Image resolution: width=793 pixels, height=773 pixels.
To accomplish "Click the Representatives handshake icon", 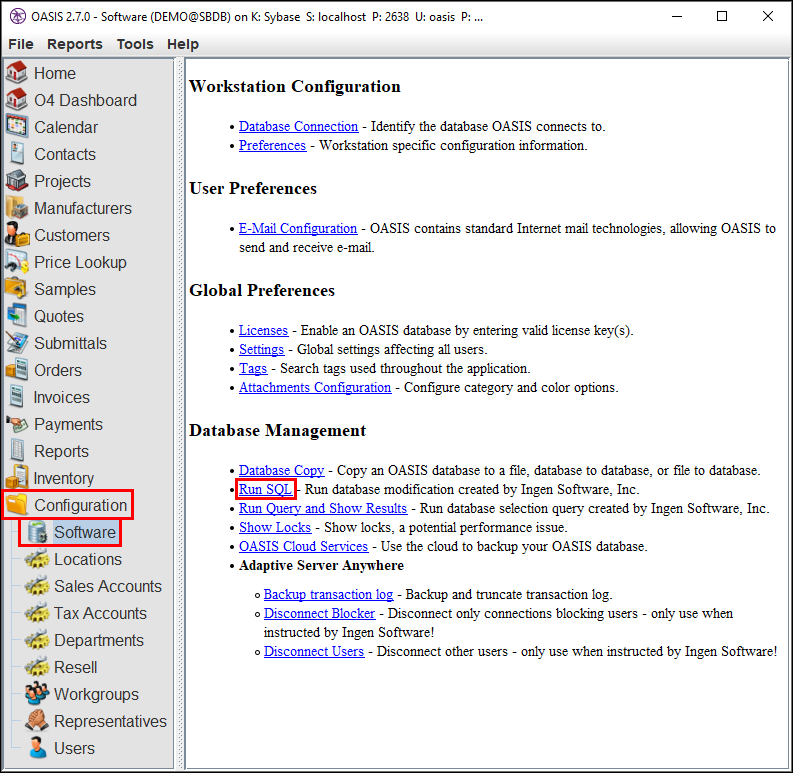I will [37, 721].
